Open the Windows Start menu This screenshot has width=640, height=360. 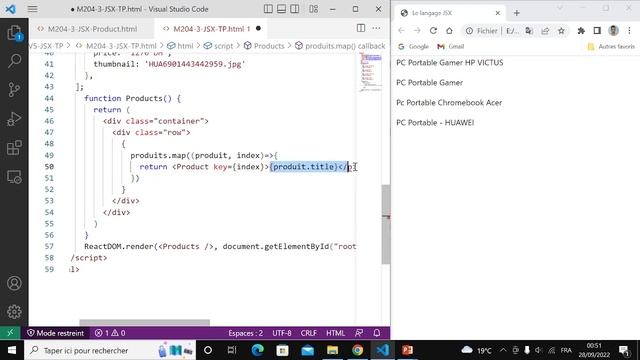[12, 350]
